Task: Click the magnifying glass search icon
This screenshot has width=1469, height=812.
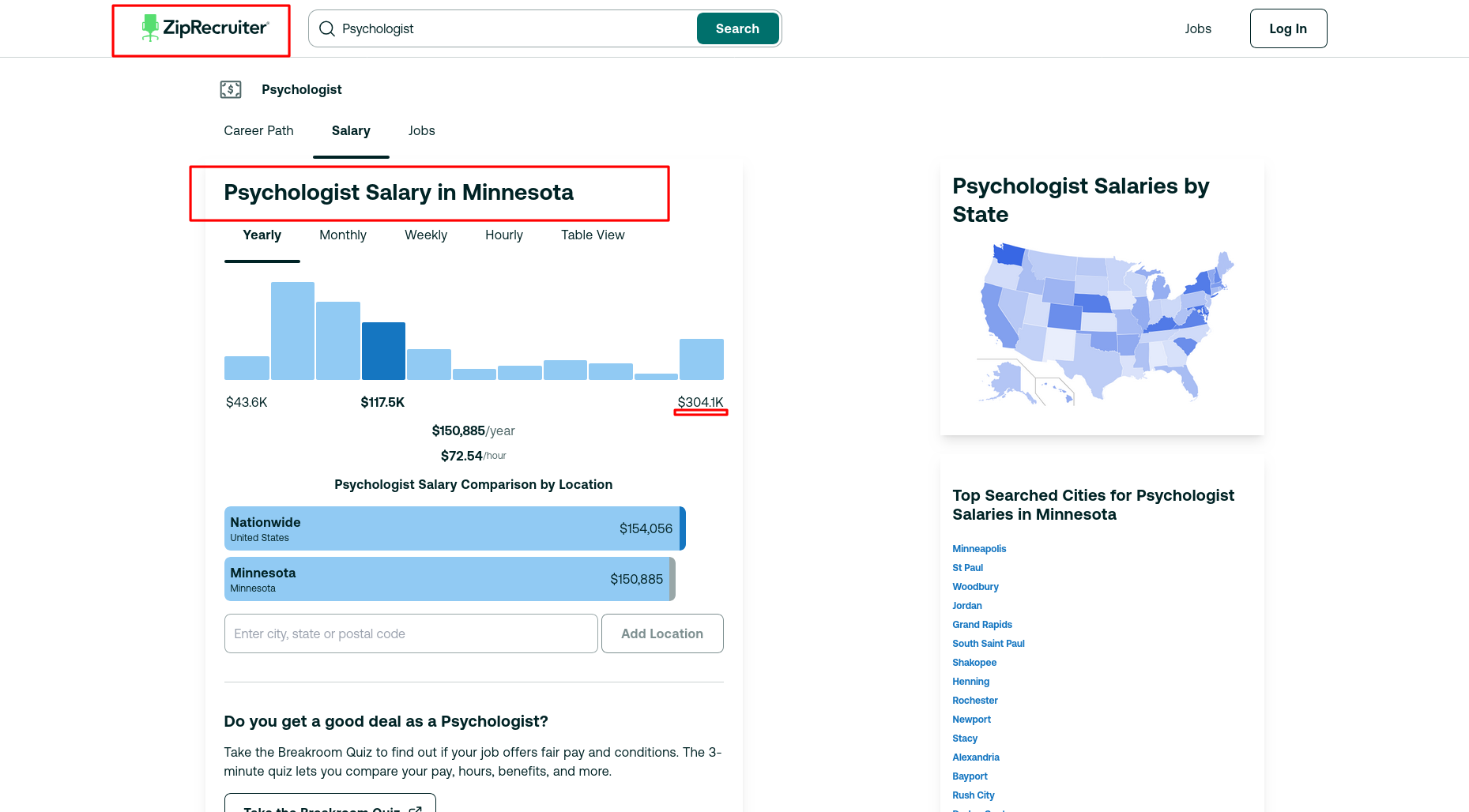Action: pyautogui.click(x=327, y=29)
